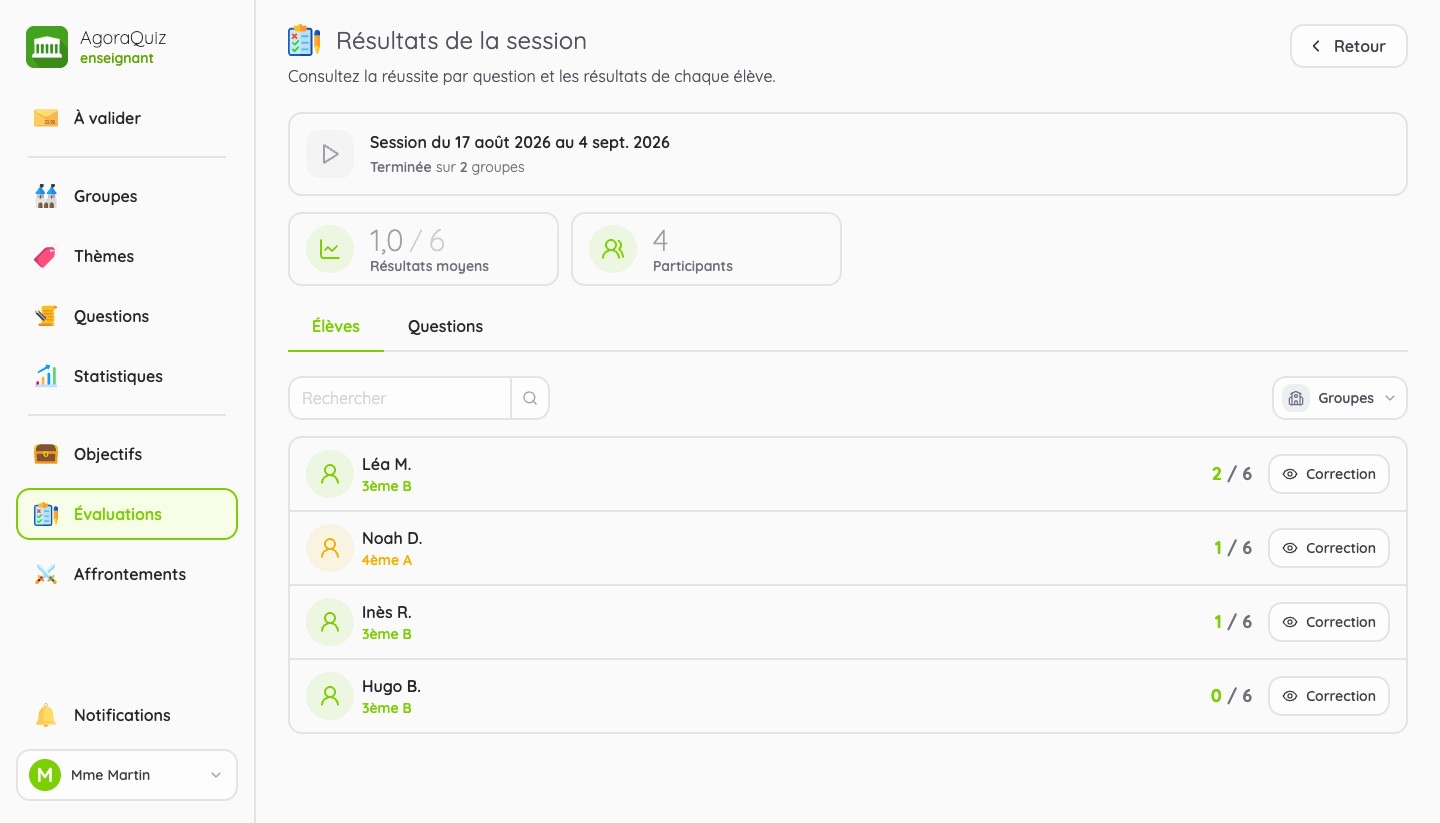Screen dimensions: 1440x823
Task: Go to Groupes in sidebar
Action: click(x=127, y=196)
